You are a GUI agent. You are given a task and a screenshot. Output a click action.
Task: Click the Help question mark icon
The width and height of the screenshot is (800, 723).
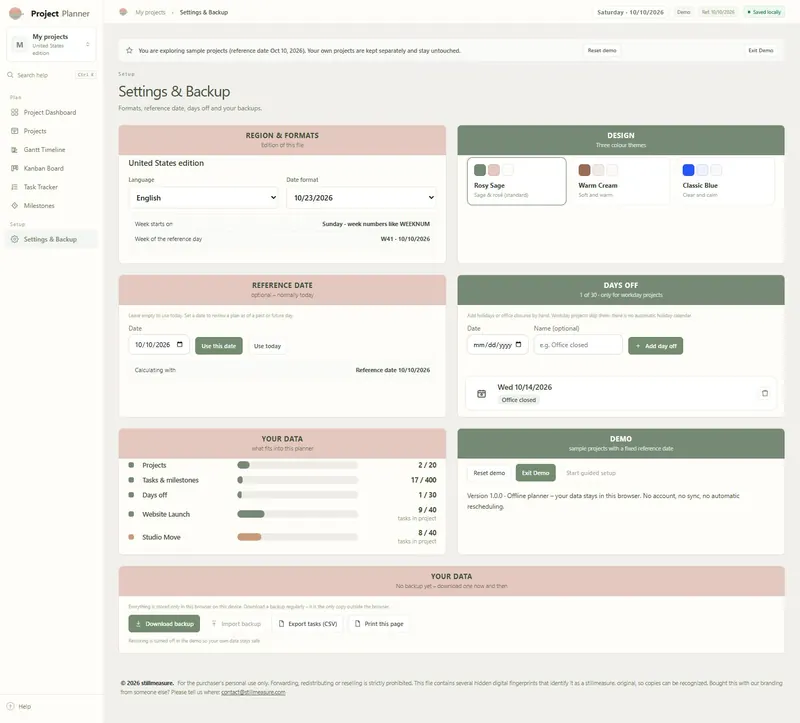(x=10, y=706)
